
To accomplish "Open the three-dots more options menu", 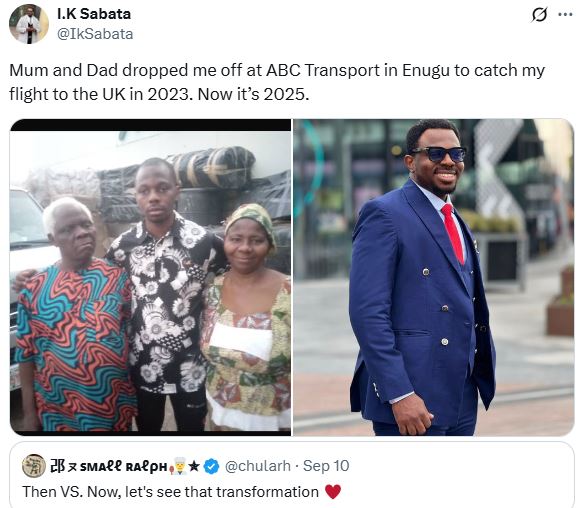I will 565,15.
